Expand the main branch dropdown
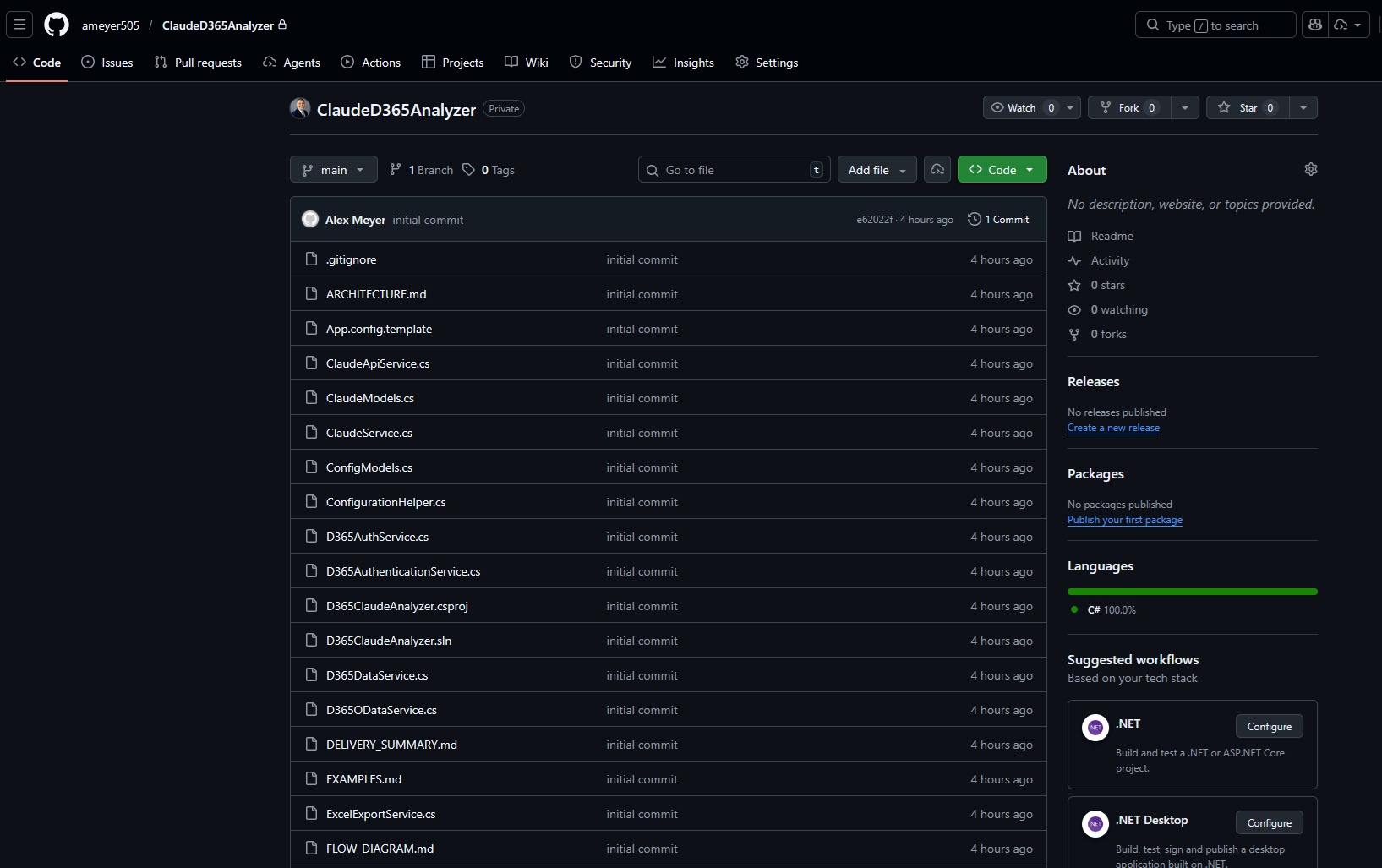 [333, 170]
